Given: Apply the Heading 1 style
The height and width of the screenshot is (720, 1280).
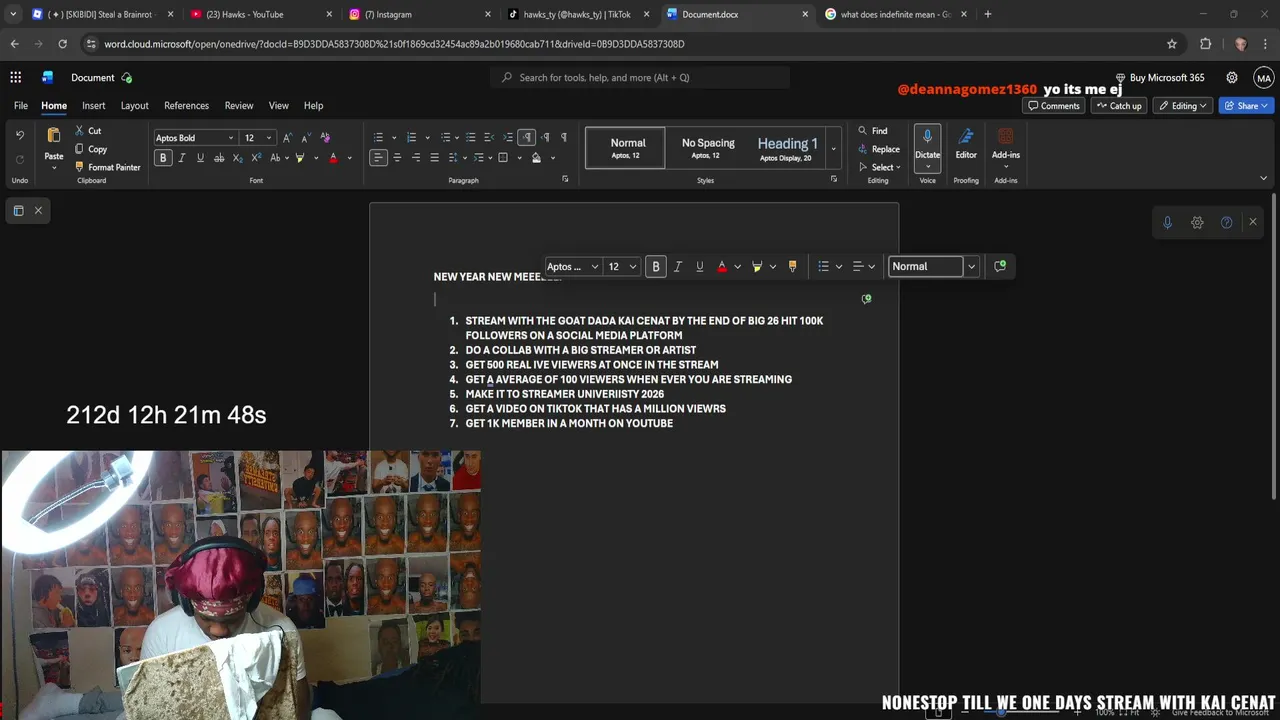Looking at the screenshot, I should (x=787, y=148).
